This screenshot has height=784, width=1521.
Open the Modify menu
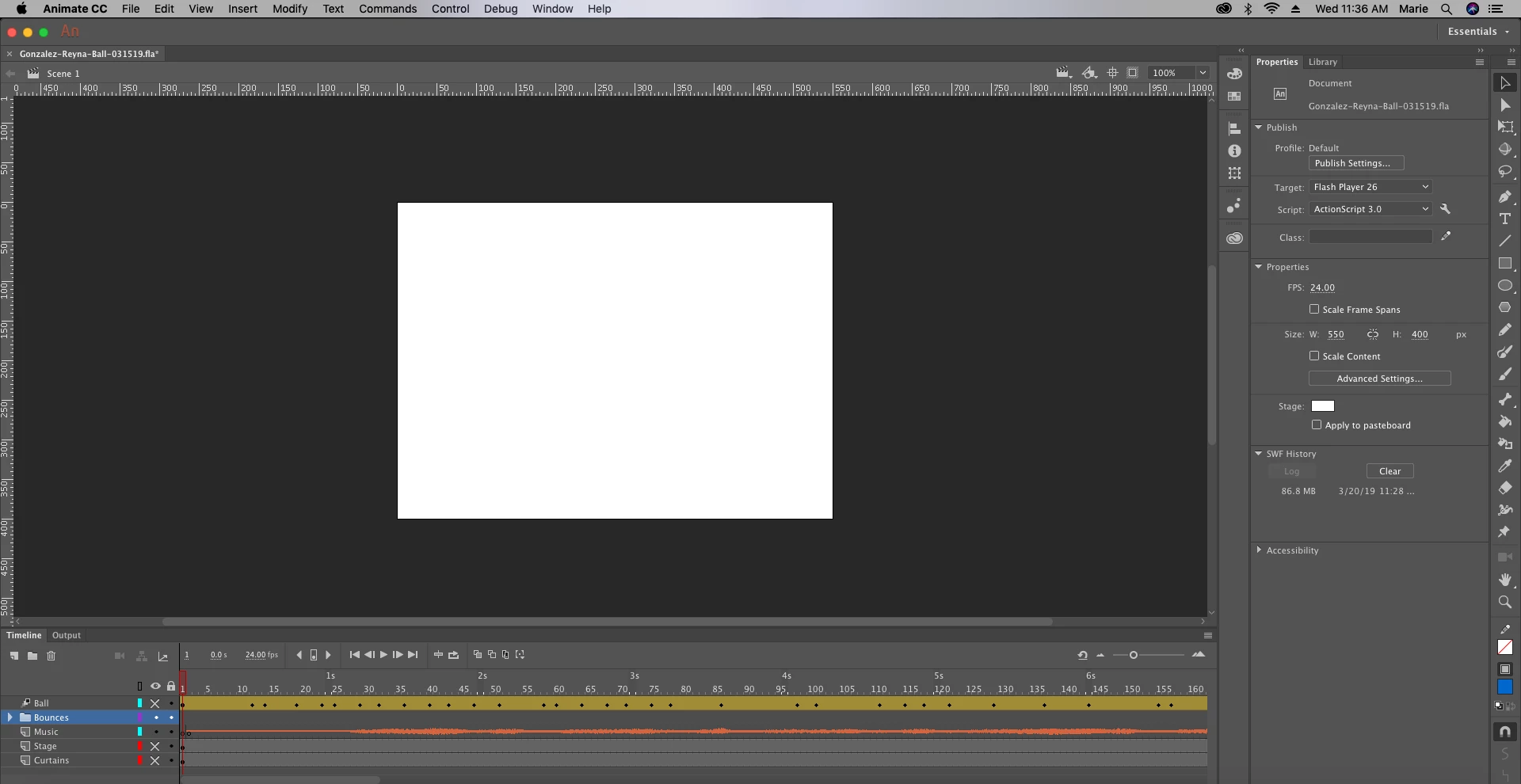(290, 9)
